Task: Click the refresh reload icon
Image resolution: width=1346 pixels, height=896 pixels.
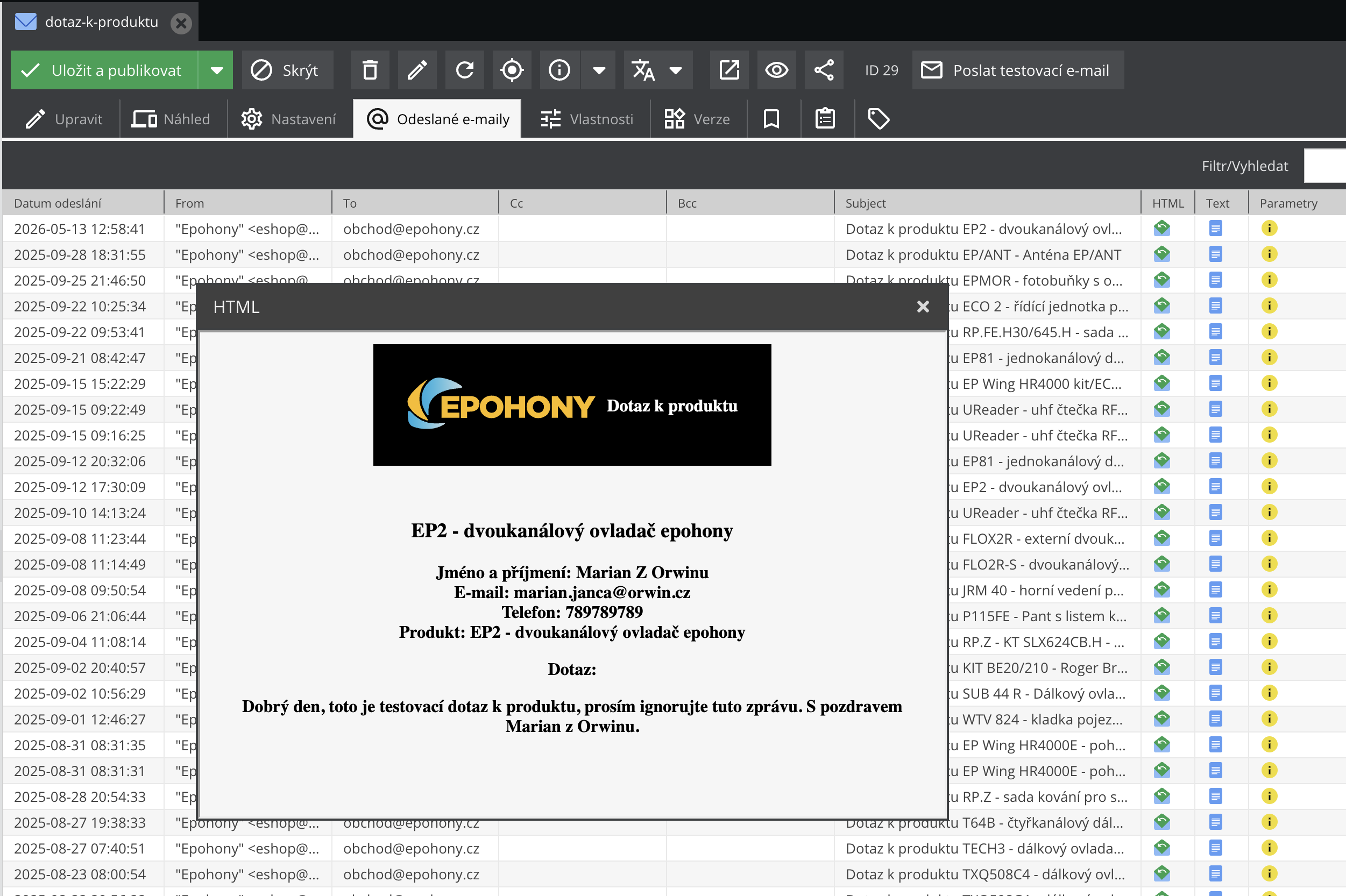Action: coord(465,70)
